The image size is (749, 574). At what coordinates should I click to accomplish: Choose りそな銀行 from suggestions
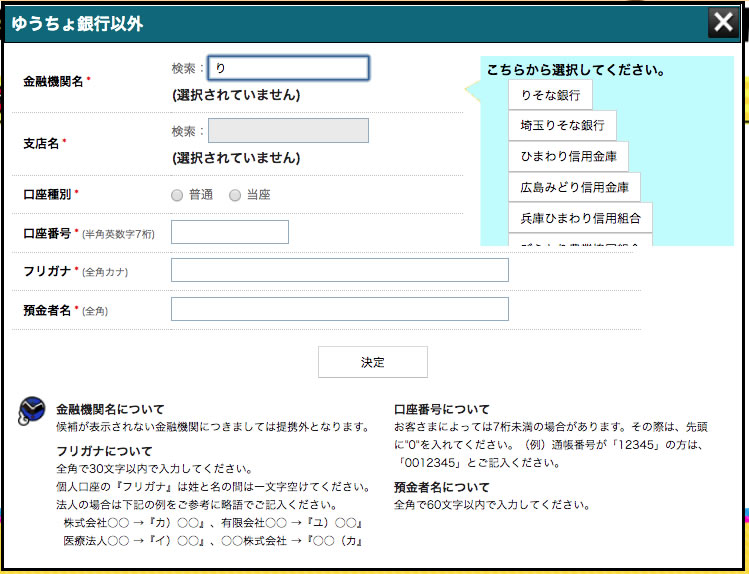550,95
